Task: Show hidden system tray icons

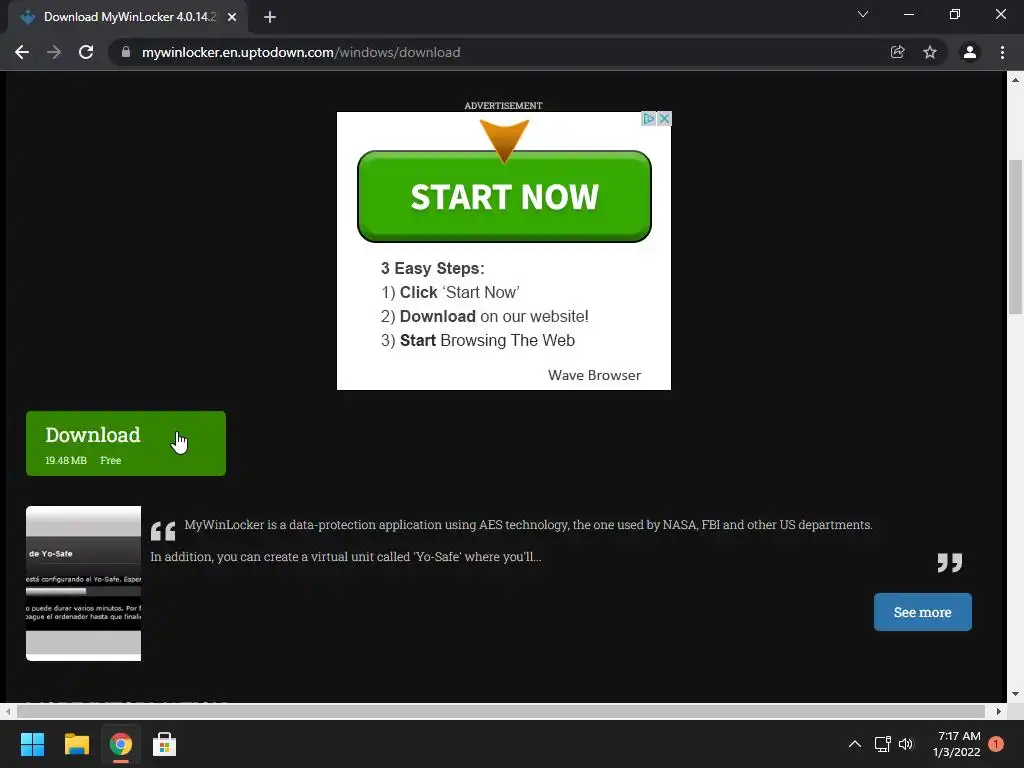Action: [854, 744]
